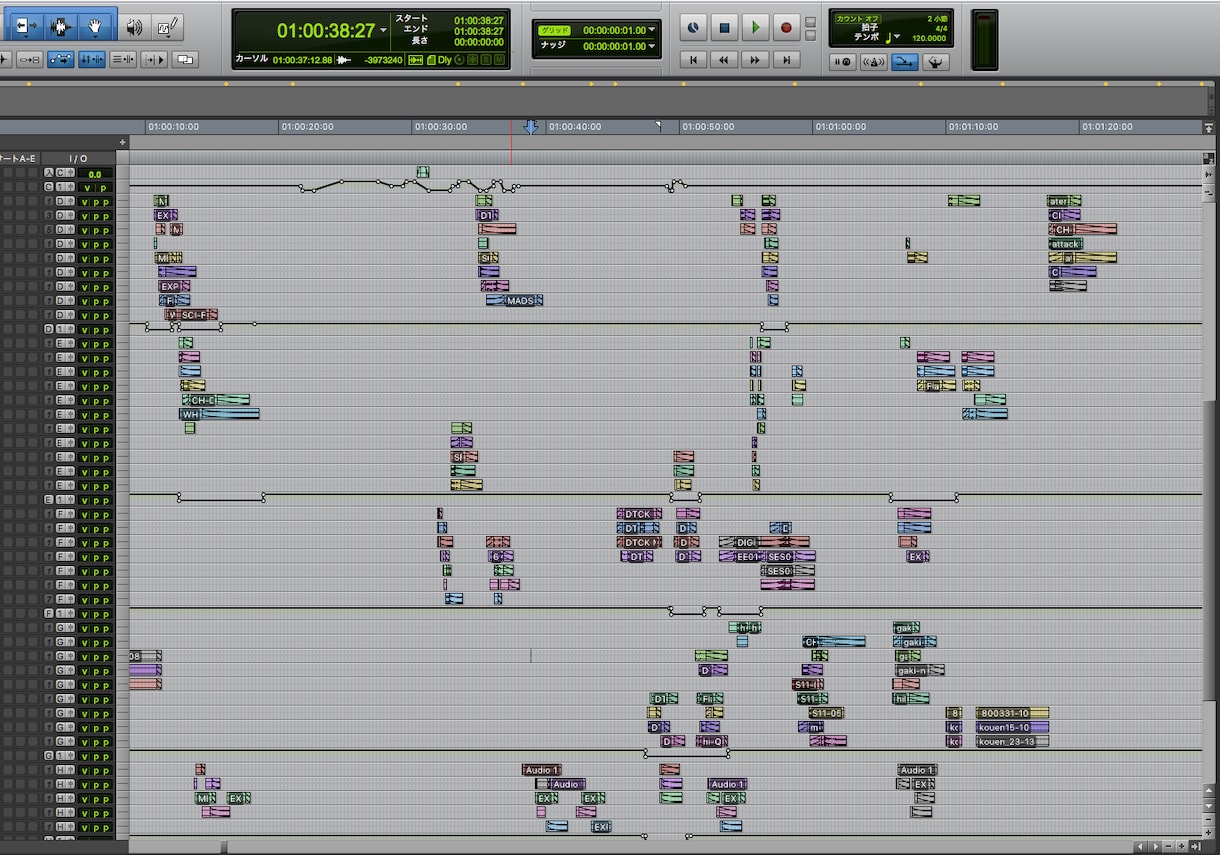Click the Online sync clock button
This screenshot has width=1220, height=855.
(x=693, y=28)
